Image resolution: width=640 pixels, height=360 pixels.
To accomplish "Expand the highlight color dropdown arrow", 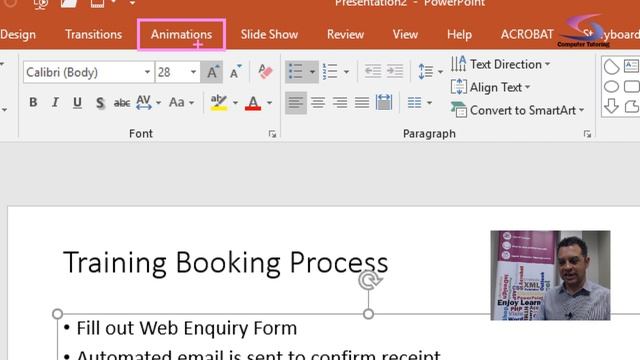I will click(235, 103).
